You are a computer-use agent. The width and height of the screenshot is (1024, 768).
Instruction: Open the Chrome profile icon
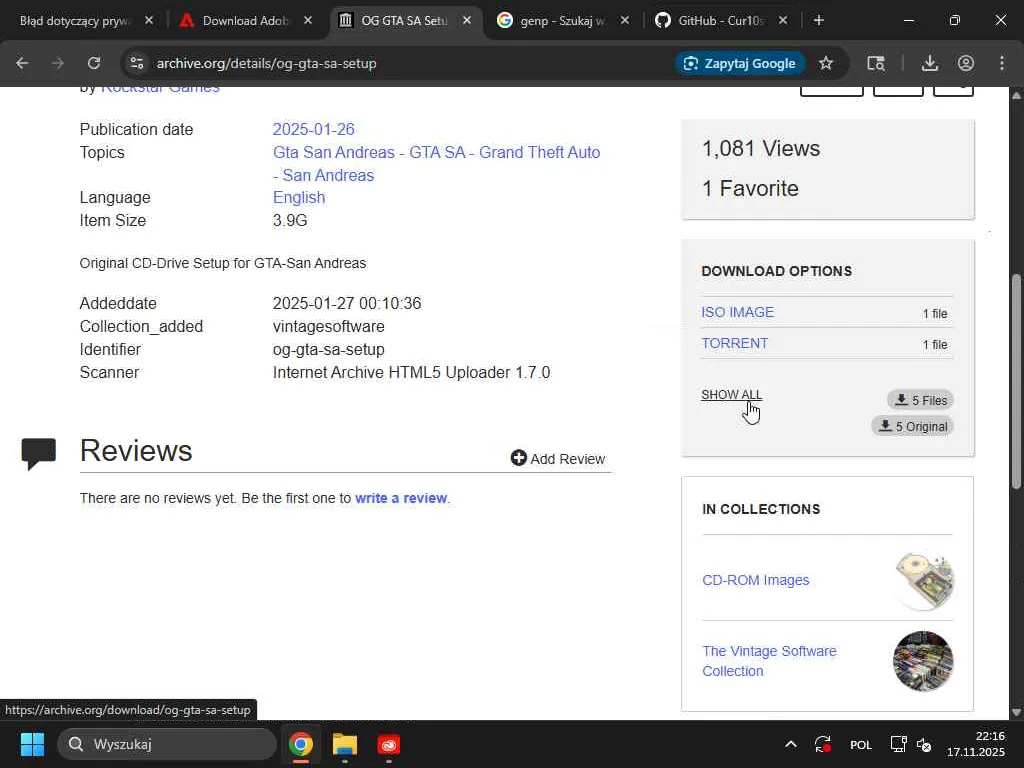coord(965,63)
